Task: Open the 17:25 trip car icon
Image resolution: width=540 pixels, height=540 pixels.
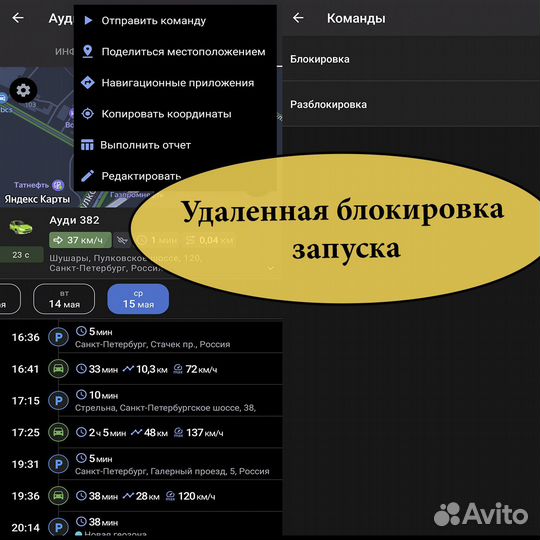Action: [58, 433]
